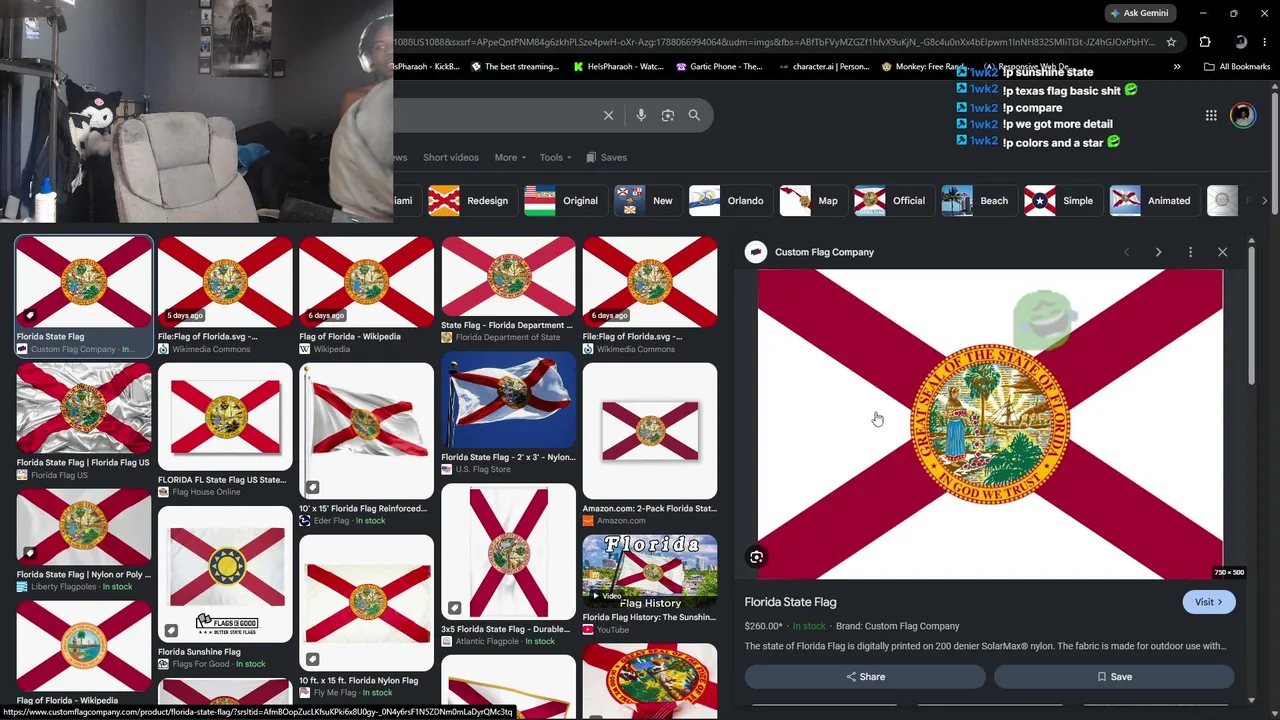Open the State Flag - Florida Department thumbnail
Viewport: 1280px width, 720px height.
(508, 277)
